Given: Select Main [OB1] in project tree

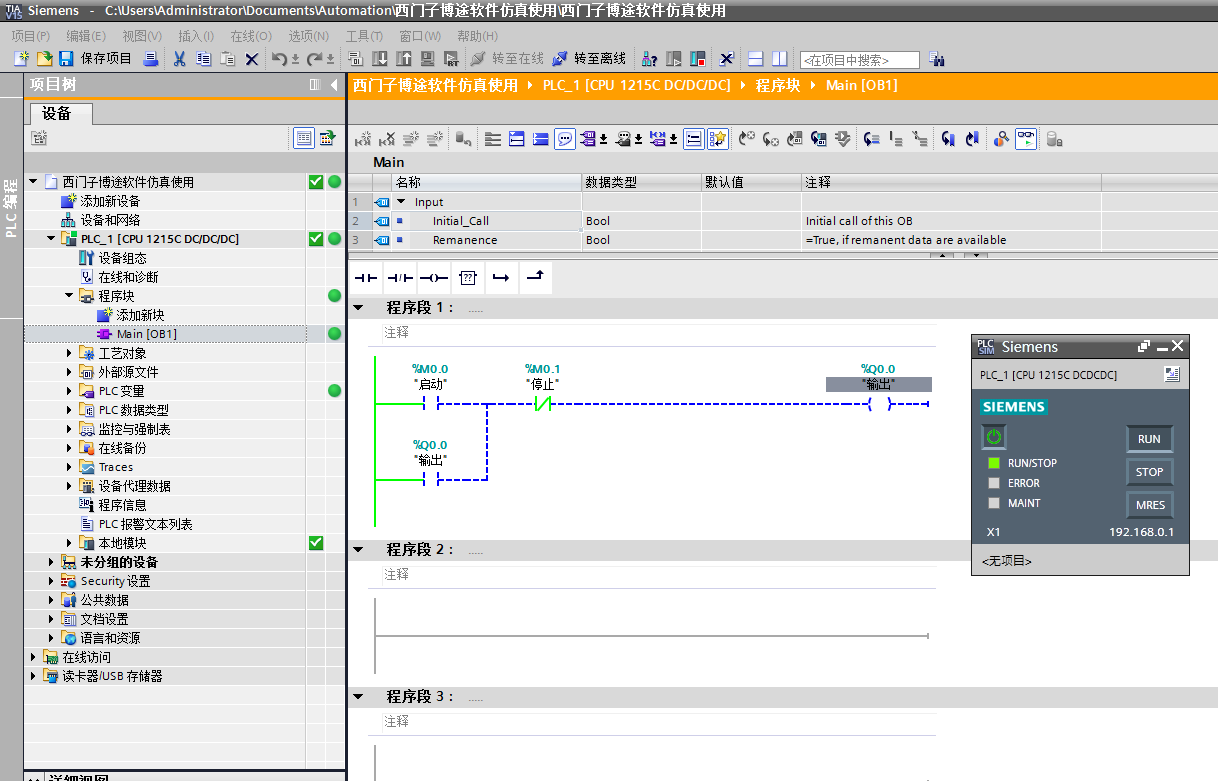Looking at the screenshot, I should (x=146, y=334).
